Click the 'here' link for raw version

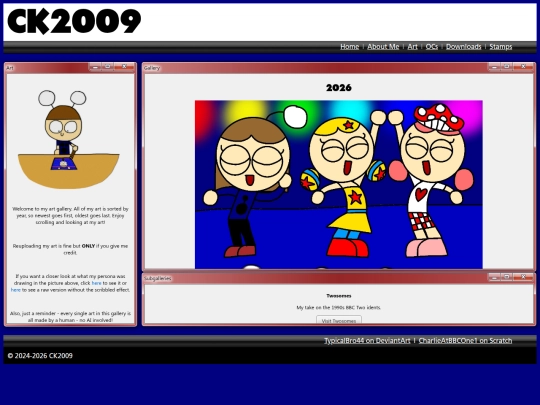point(15,290)
